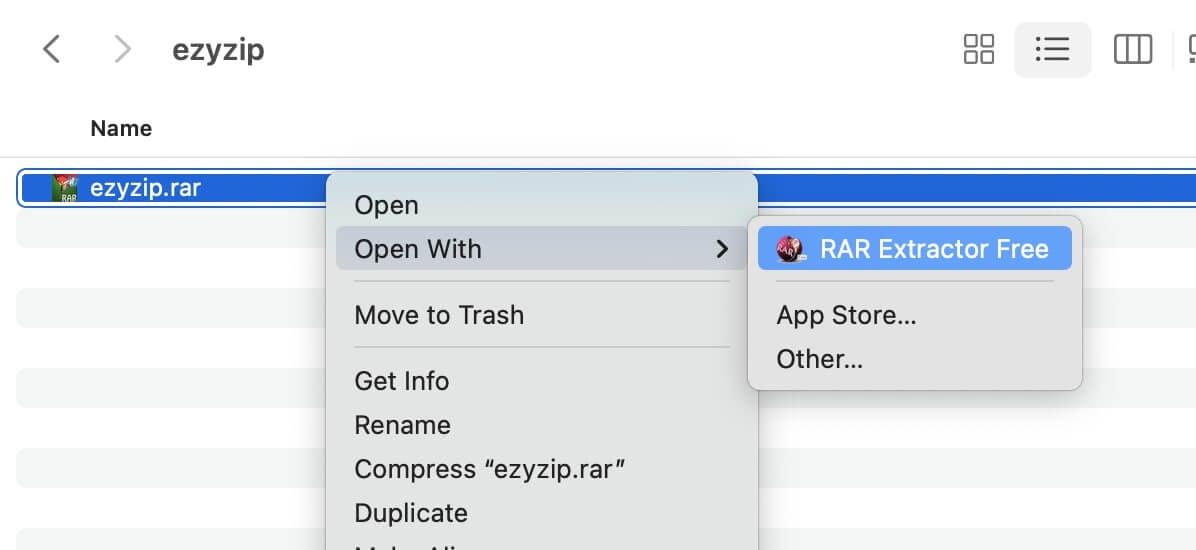This screenshot has height=550, width=1196.
Task: Select the Open With menu entry
Action: click(418, 249)
